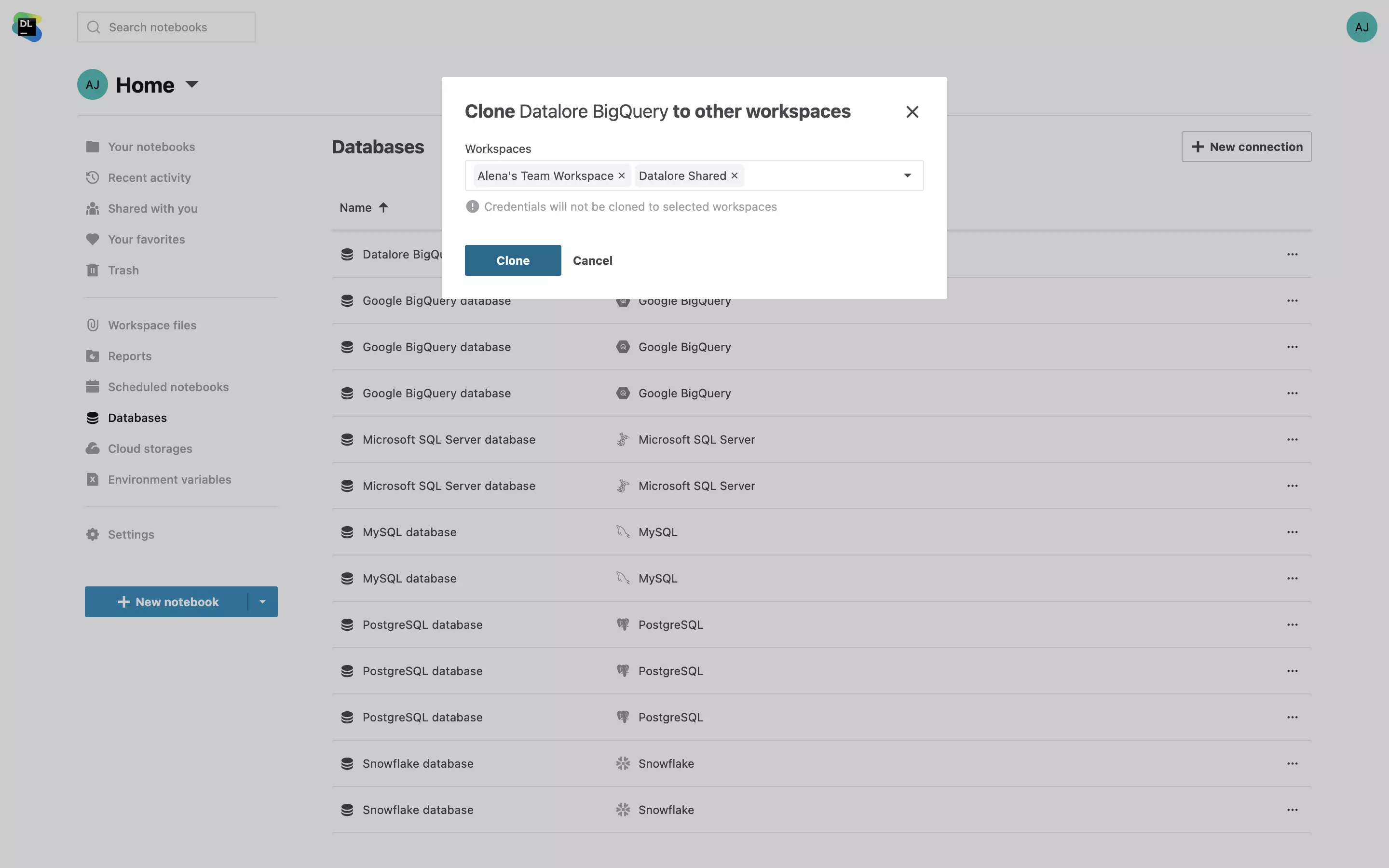1389x868 pixels.
Task: Open the Home workspace switcher dropdown
Action: (x=192, y=84)
